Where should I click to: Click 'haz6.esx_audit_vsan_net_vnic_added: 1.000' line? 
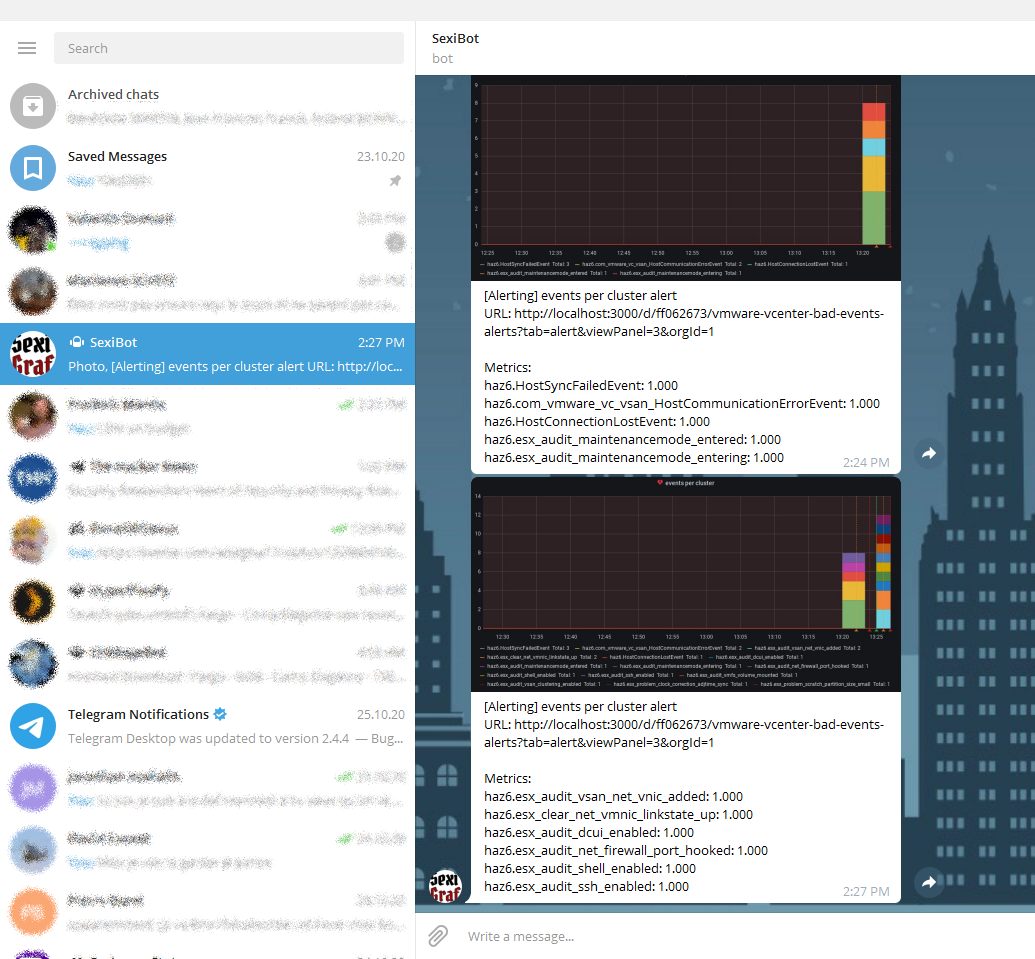pyautogui.click(x=613, y=797)
